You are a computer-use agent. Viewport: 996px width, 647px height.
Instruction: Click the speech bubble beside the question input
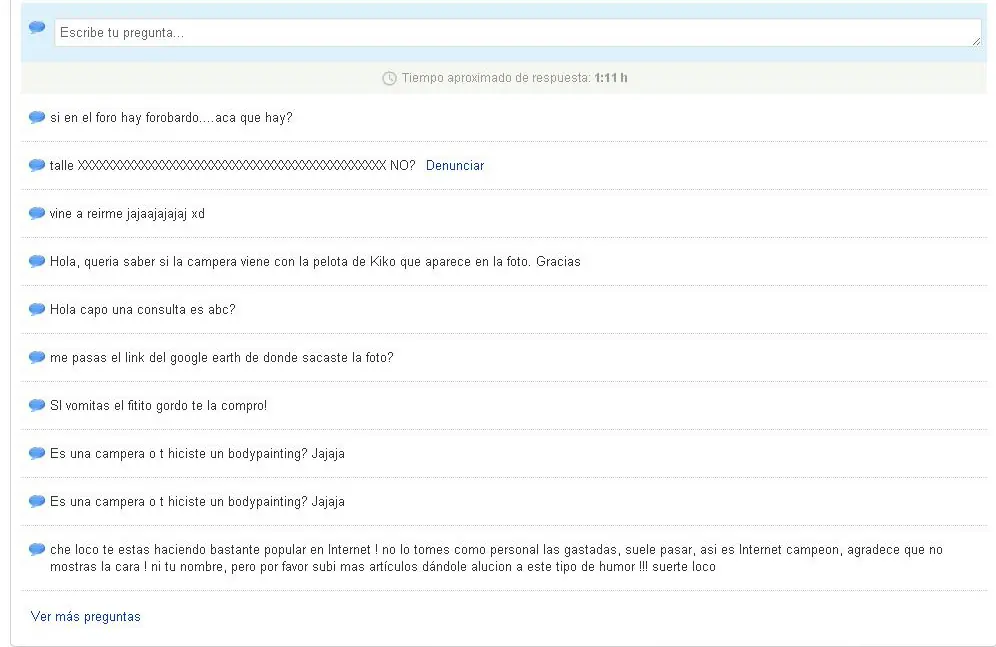pos(37,27)
